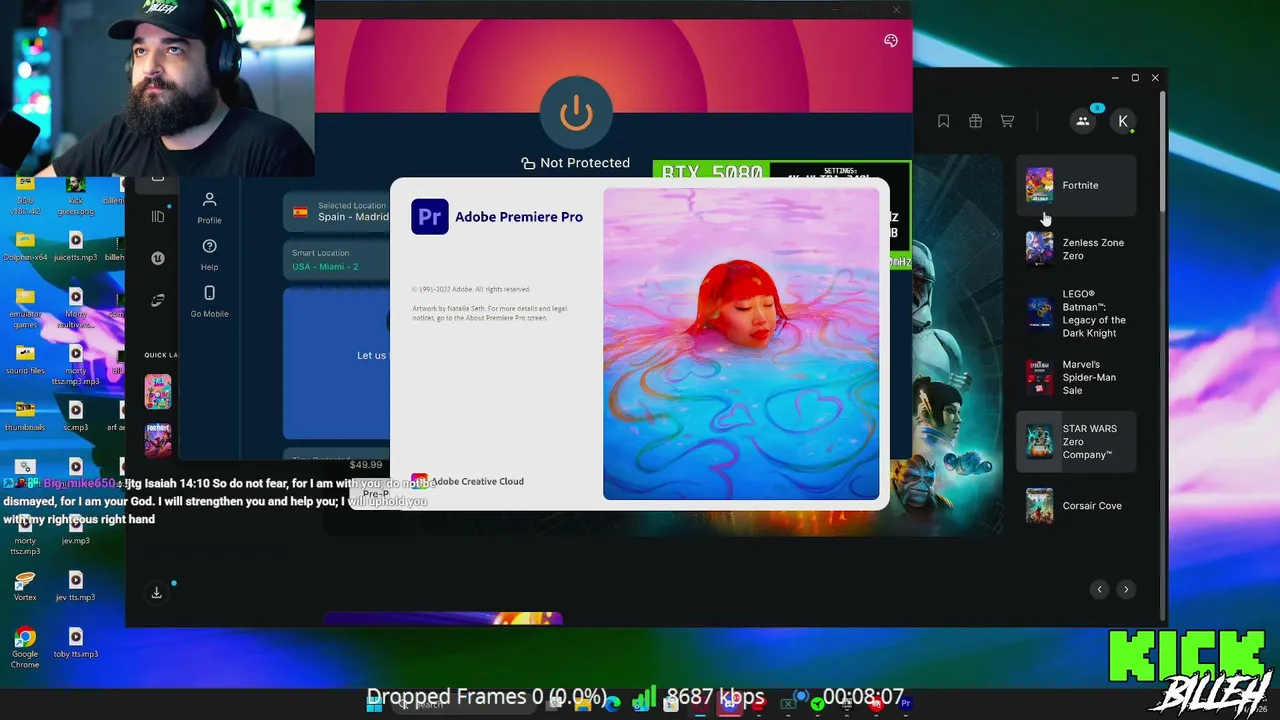
Task: Select STAR WARS Zero Company entry
Action: coord(1077,441)
